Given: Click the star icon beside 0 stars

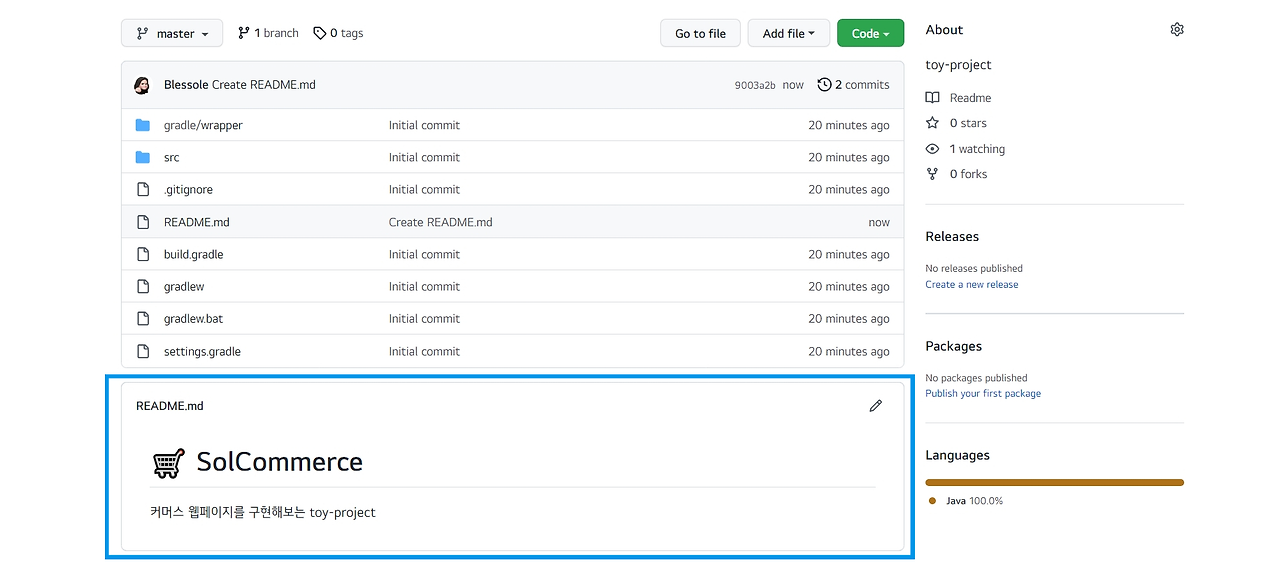Looking at the screenshot, I should tap(933, 123).
